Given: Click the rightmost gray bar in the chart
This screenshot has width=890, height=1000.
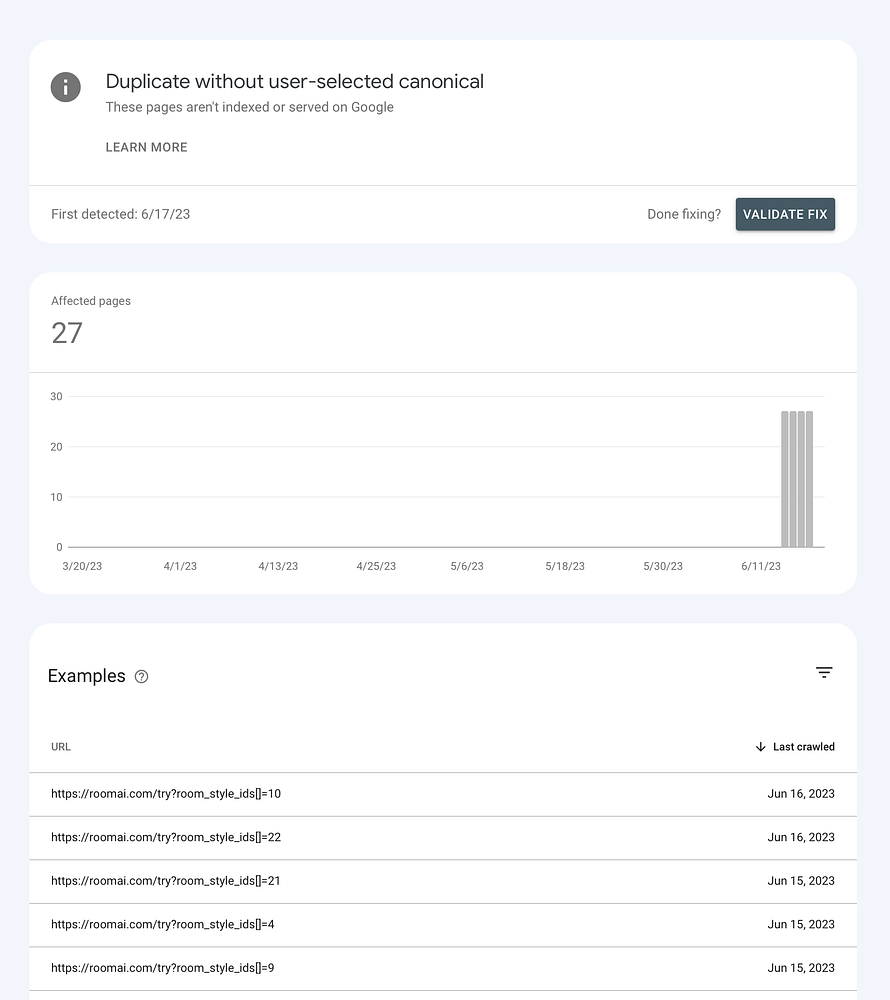Looking at the screenshot, I should [809, 479].
